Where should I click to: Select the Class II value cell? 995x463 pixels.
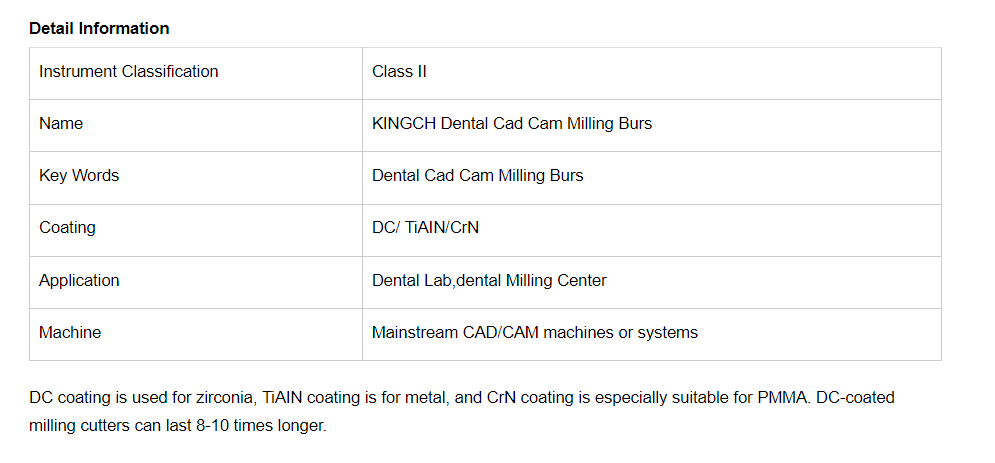point(399,71)
